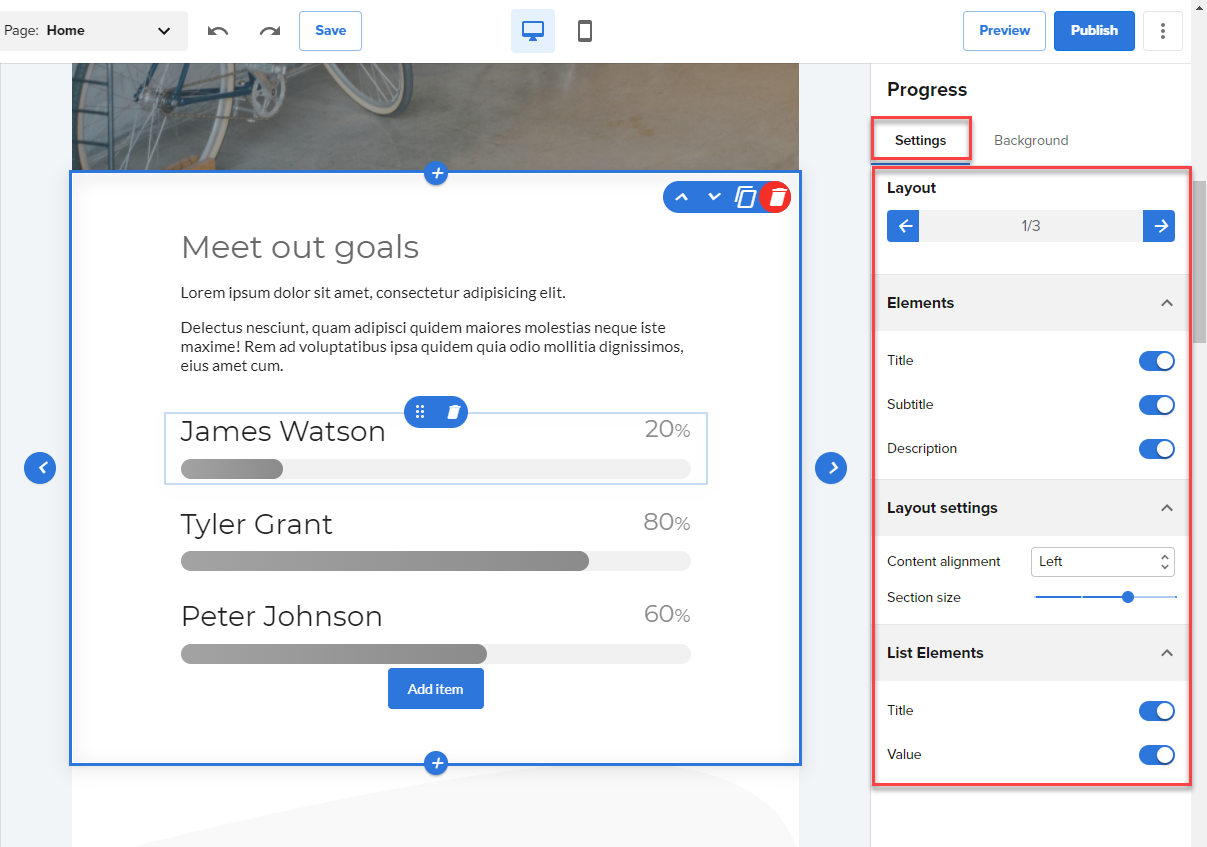Toggle the Description switch
Screen dimensions: 1207x847
(1157, 449)
